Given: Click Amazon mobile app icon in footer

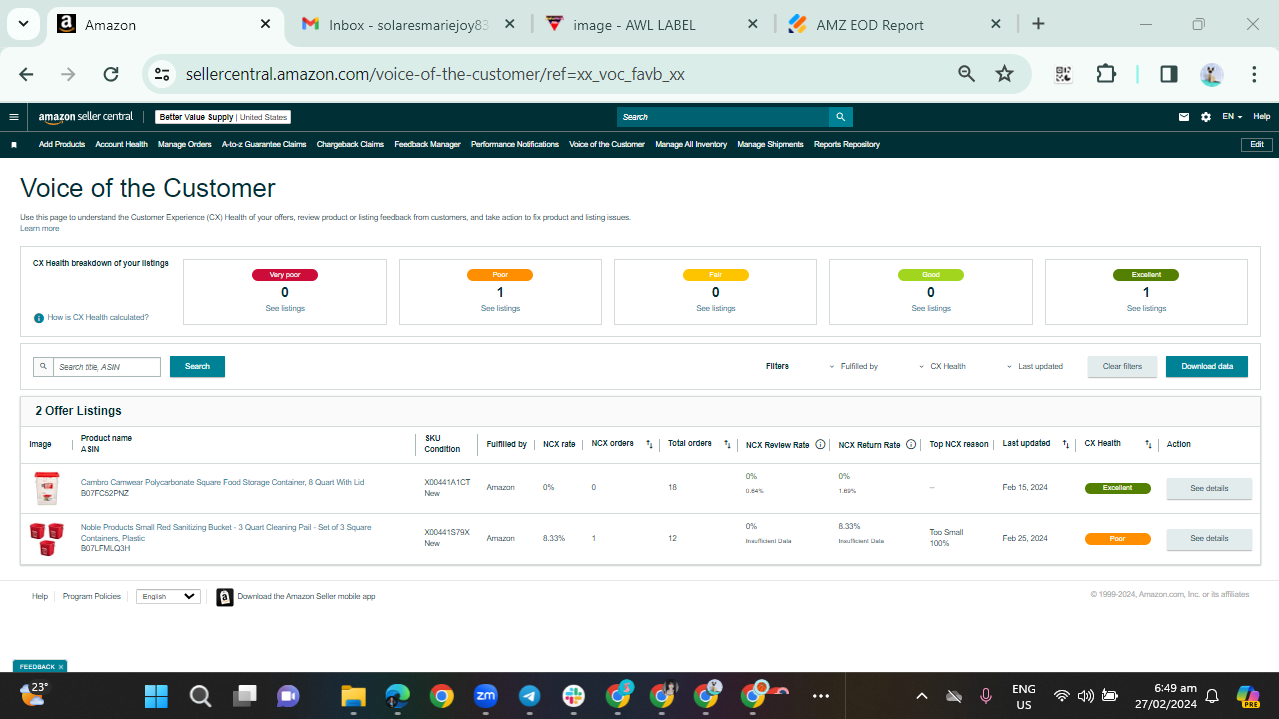Looking at the screenshot, I should (x=225, y=597).
